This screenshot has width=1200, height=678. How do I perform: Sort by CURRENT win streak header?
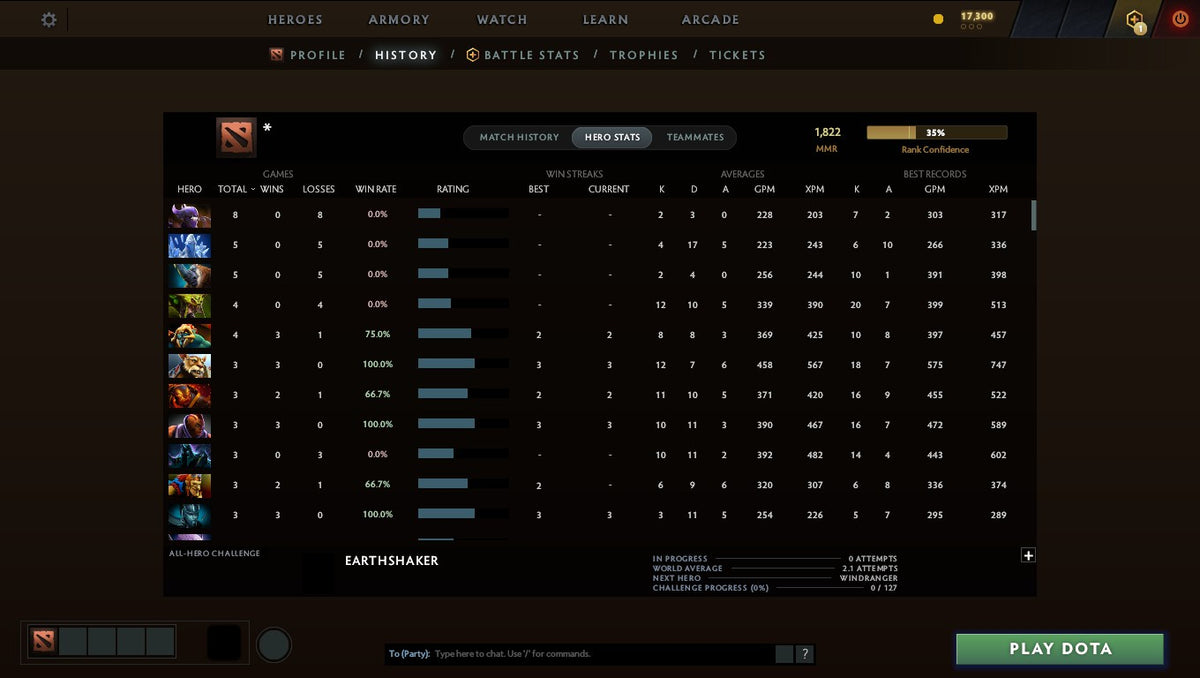click(609, 189)
